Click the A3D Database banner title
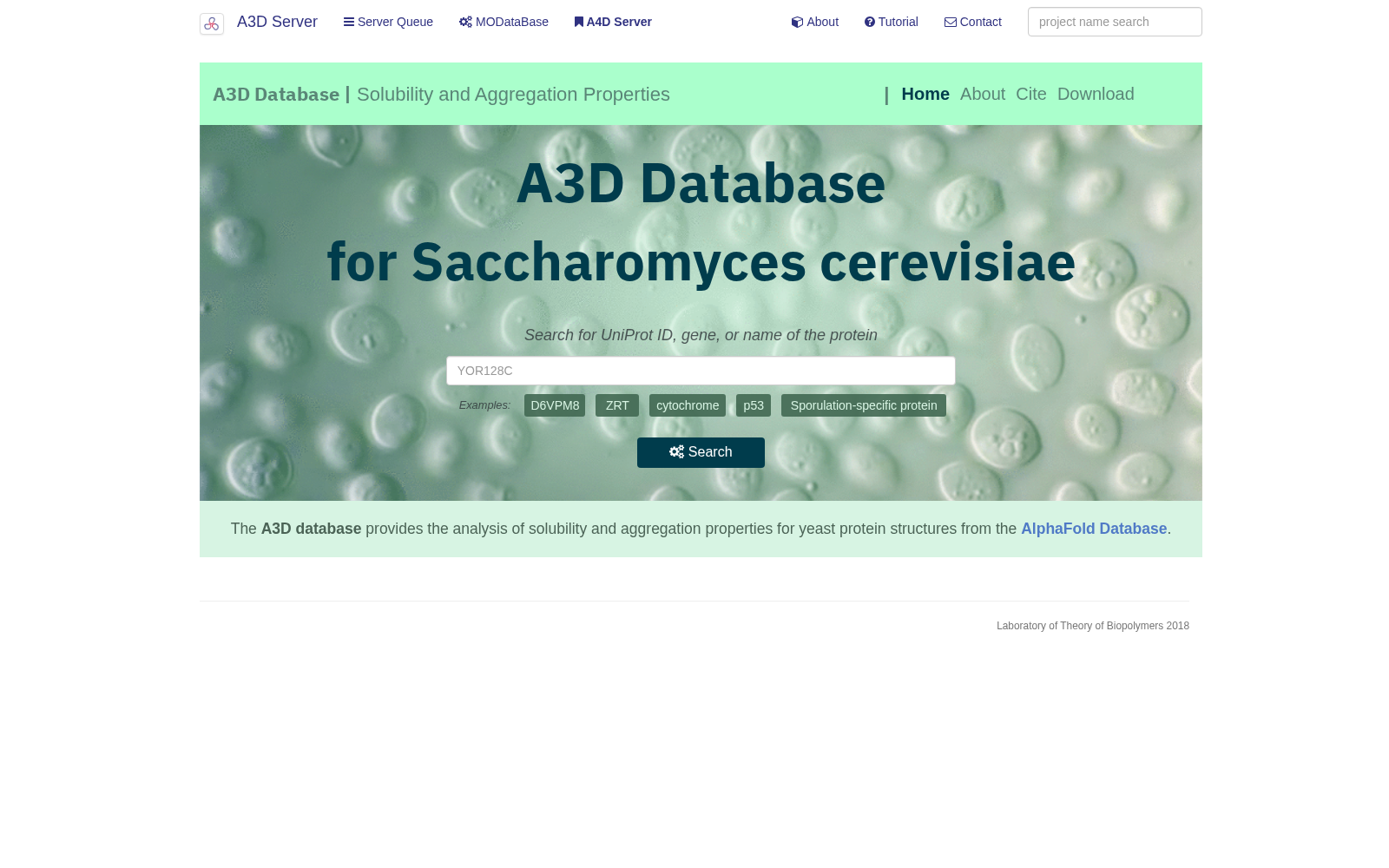The image size is (1389, 868). click(276, 94)
